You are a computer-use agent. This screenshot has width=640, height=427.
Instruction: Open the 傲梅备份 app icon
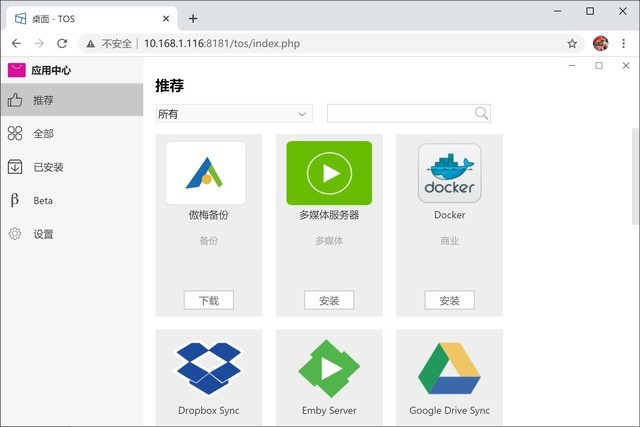(x=206, y=173)
